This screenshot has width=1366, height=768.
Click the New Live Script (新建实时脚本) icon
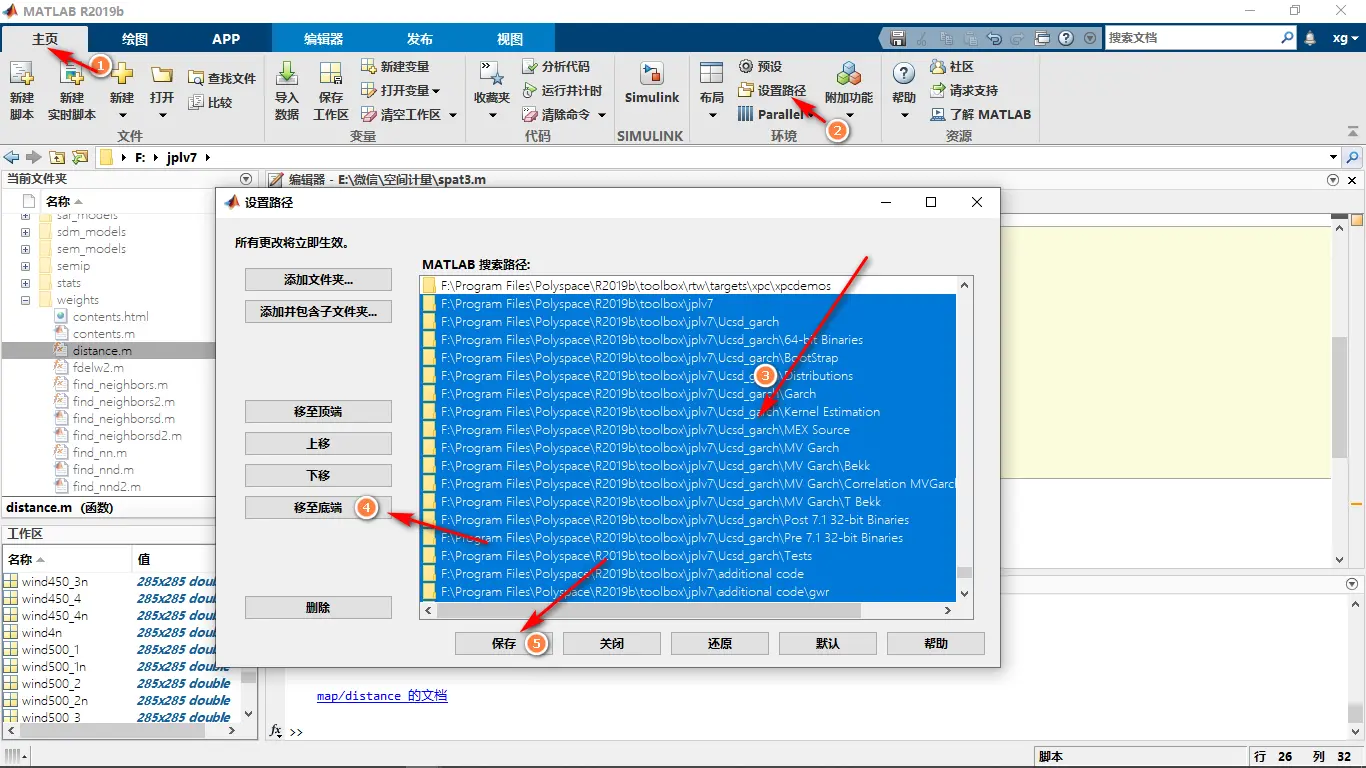pyautogui.click(x=71, y=74)
